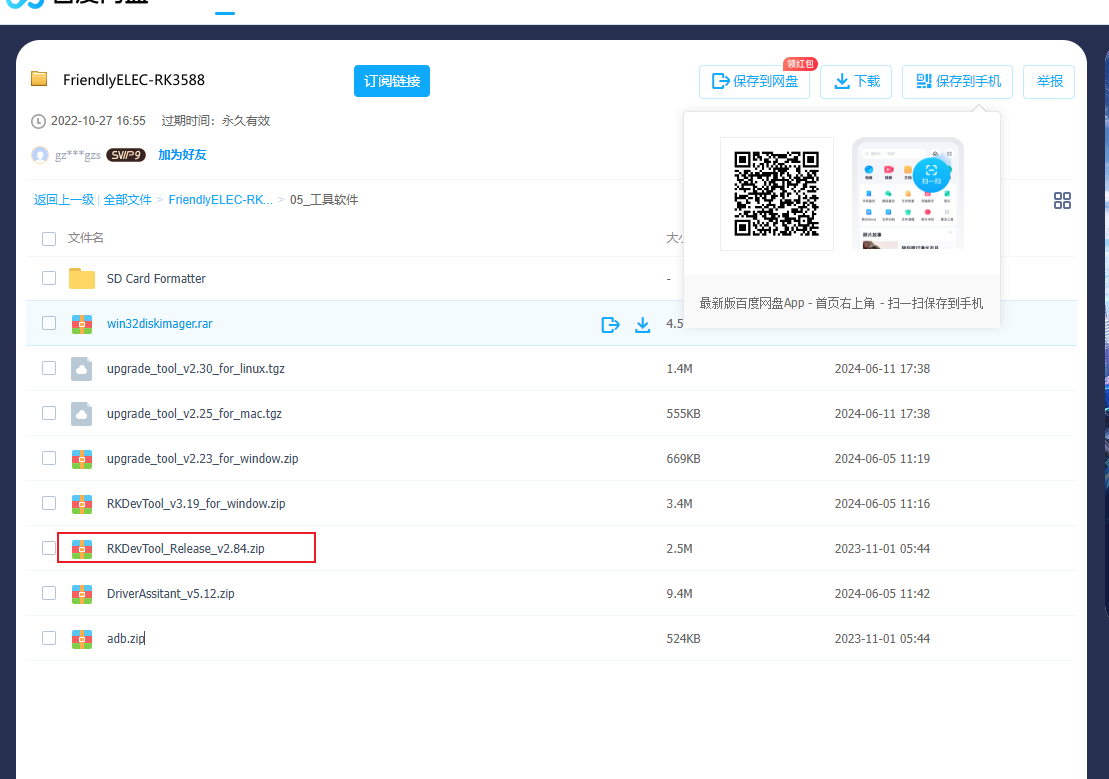
Task: Check DriverAssitant_v5.12.zip checkbox
Action: (x=49, y=593)
